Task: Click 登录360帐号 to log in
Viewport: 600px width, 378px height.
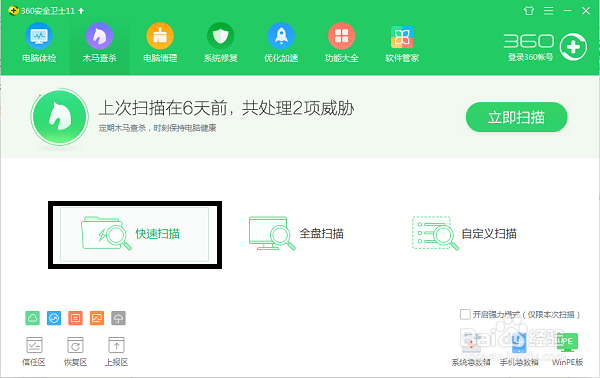Action: (530, 57)
